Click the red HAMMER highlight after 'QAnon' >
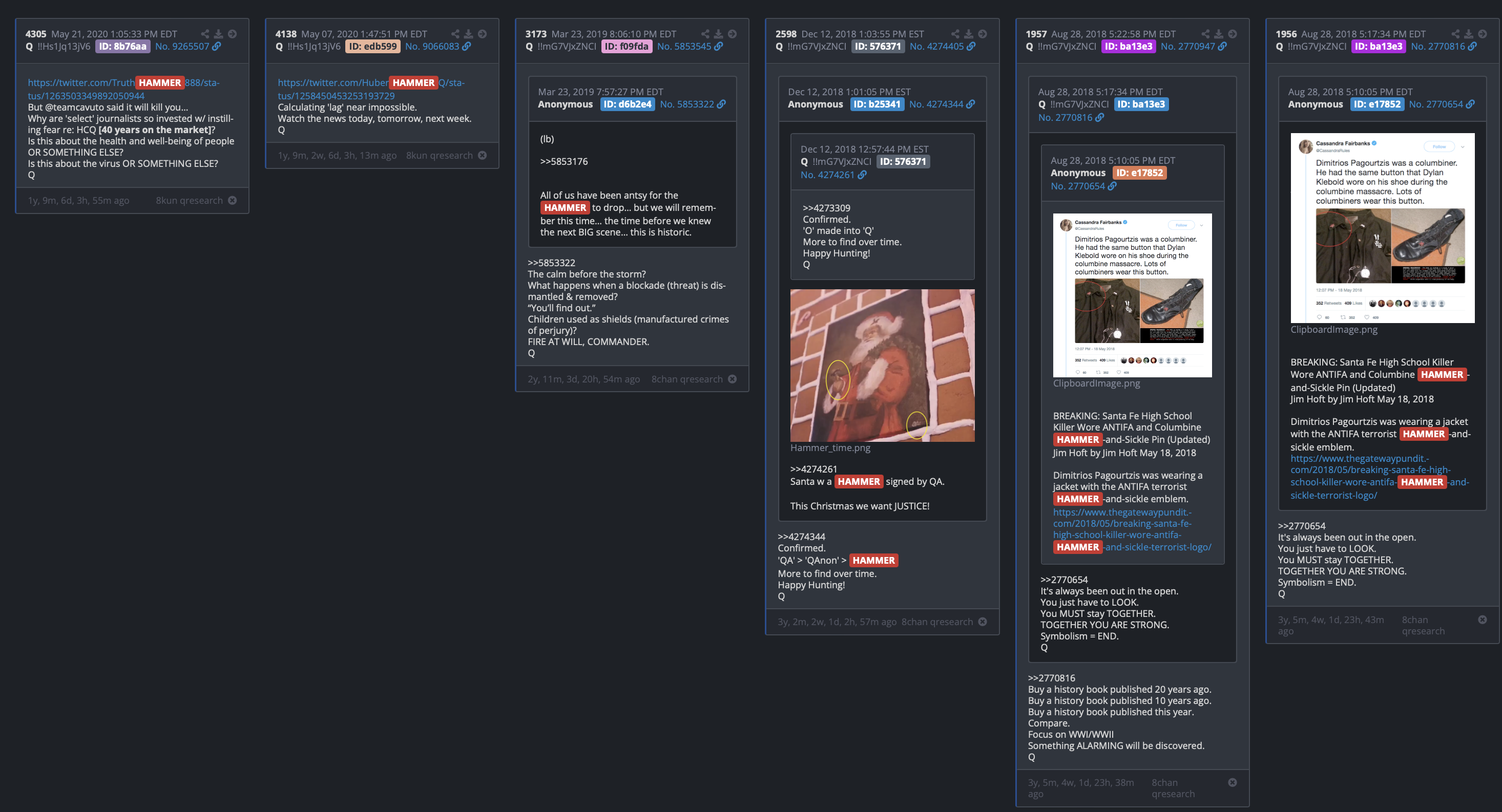The image size is (1502, 812). pos(873,560)
